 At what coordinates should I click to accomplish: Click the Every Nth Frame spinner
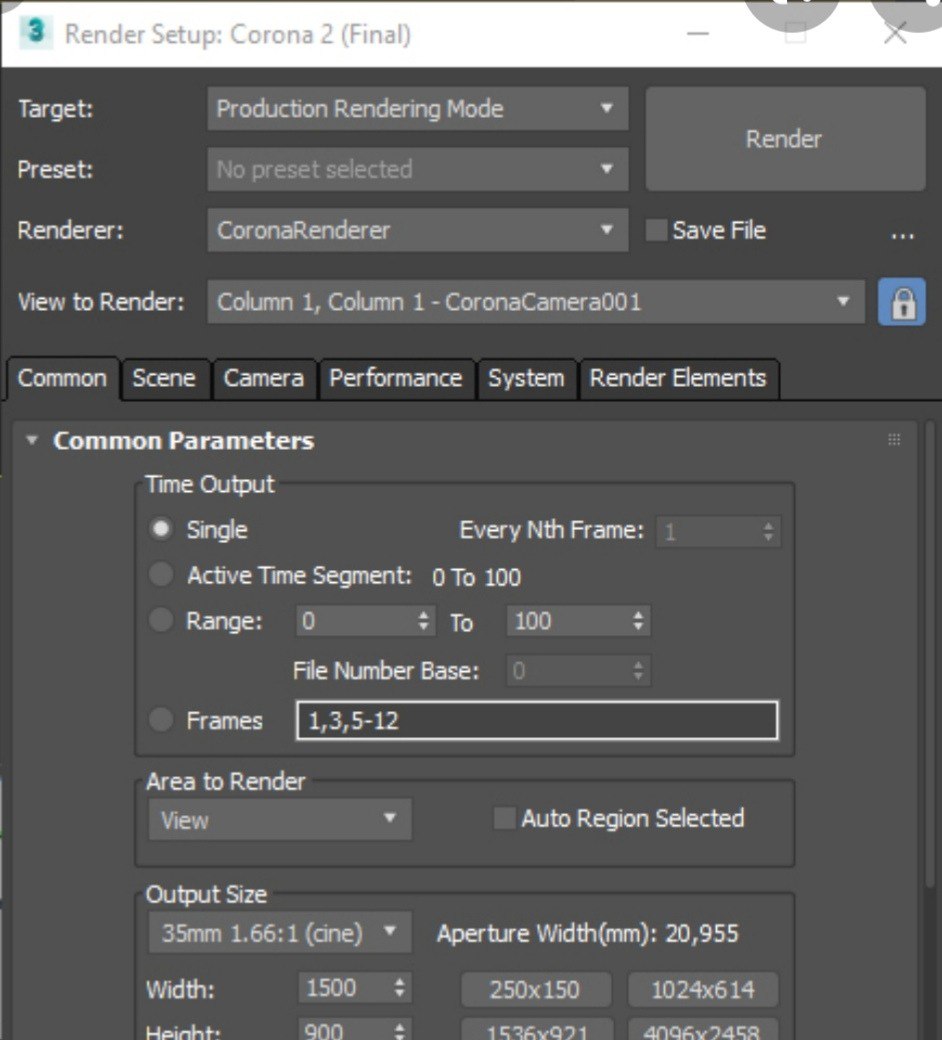[x=768, y=531]
